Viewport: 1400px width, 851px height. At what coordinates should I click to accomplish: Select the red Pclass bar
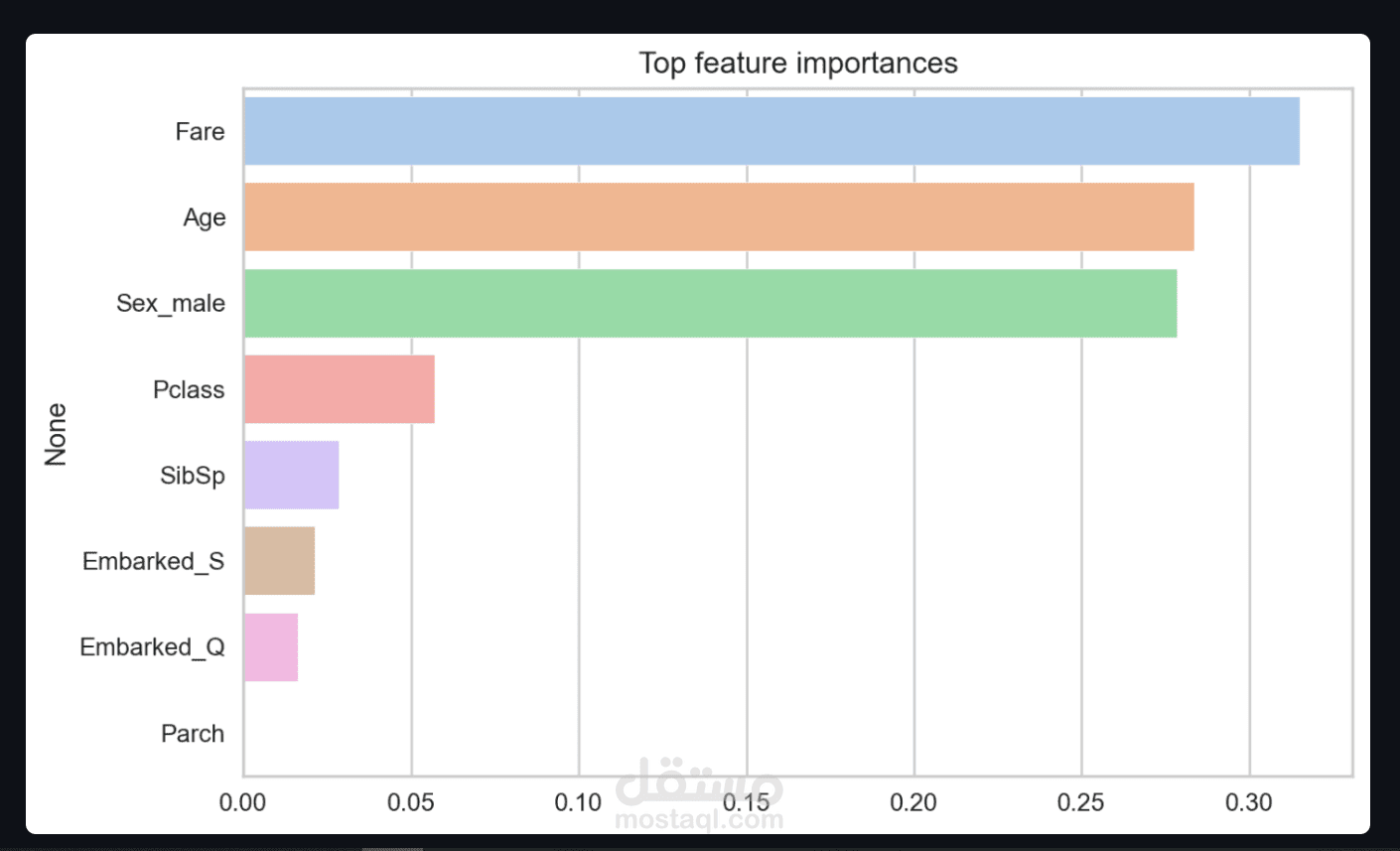point(339,389)
